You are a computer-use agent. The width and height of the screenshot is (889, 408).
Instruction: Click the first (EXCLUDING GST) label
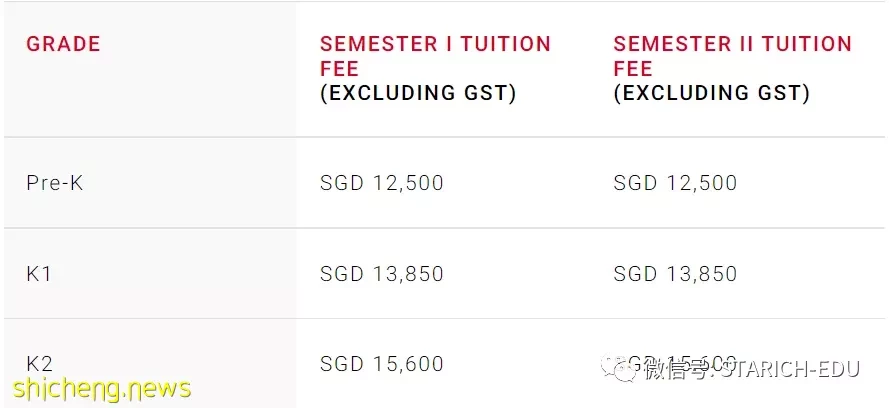418,93
